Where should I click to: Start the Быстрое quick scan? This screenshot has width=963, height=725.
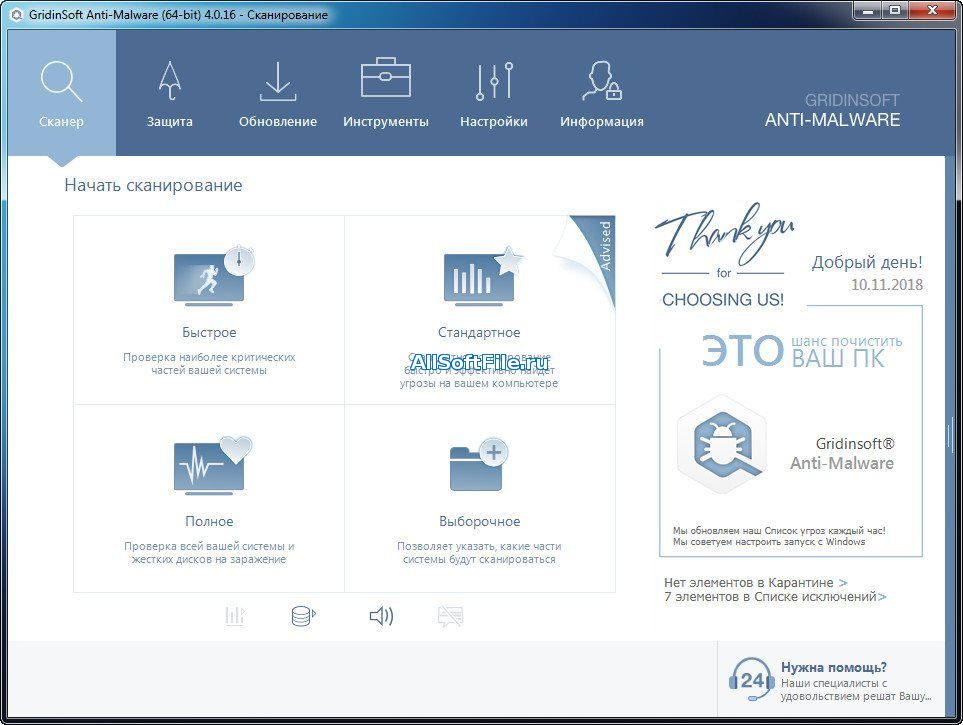(209, 310)
